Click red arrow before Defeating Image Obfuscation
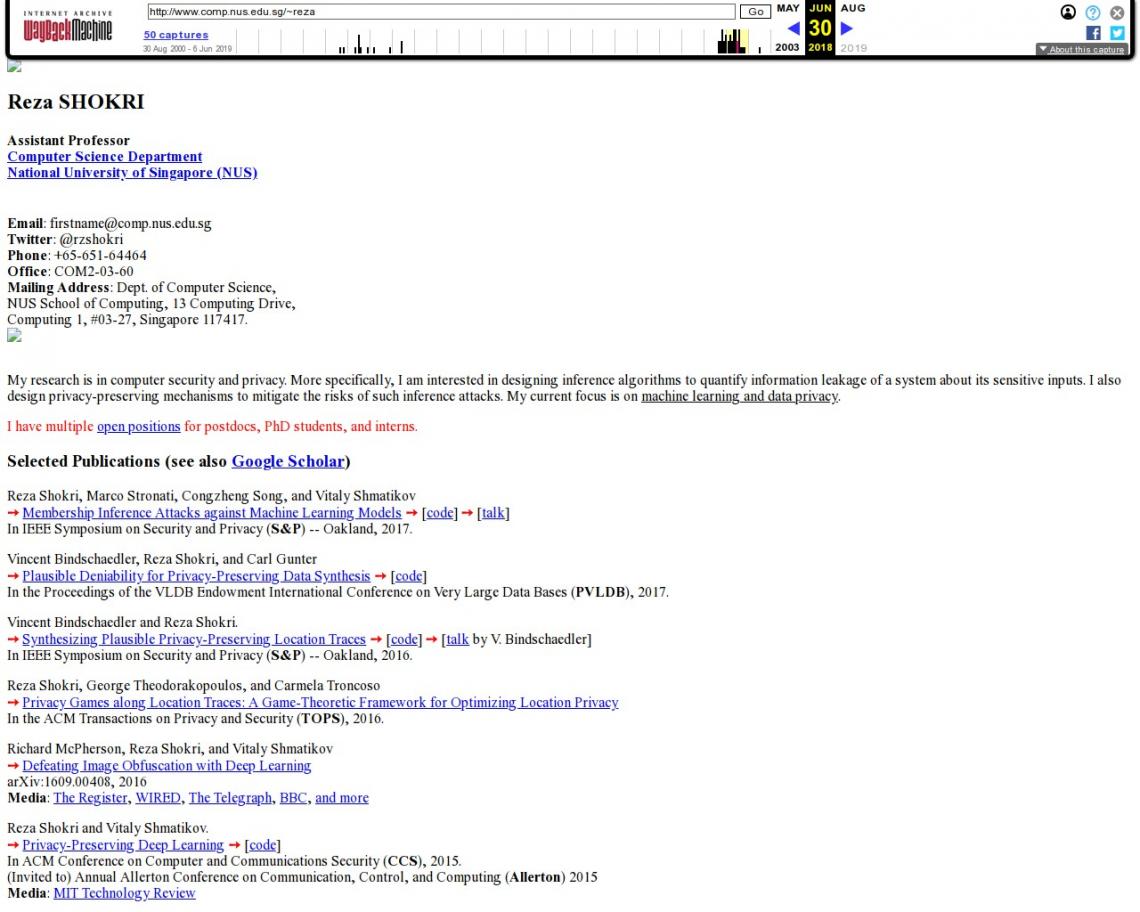This screenshot has height=912, width=1140. coord(13,766)
